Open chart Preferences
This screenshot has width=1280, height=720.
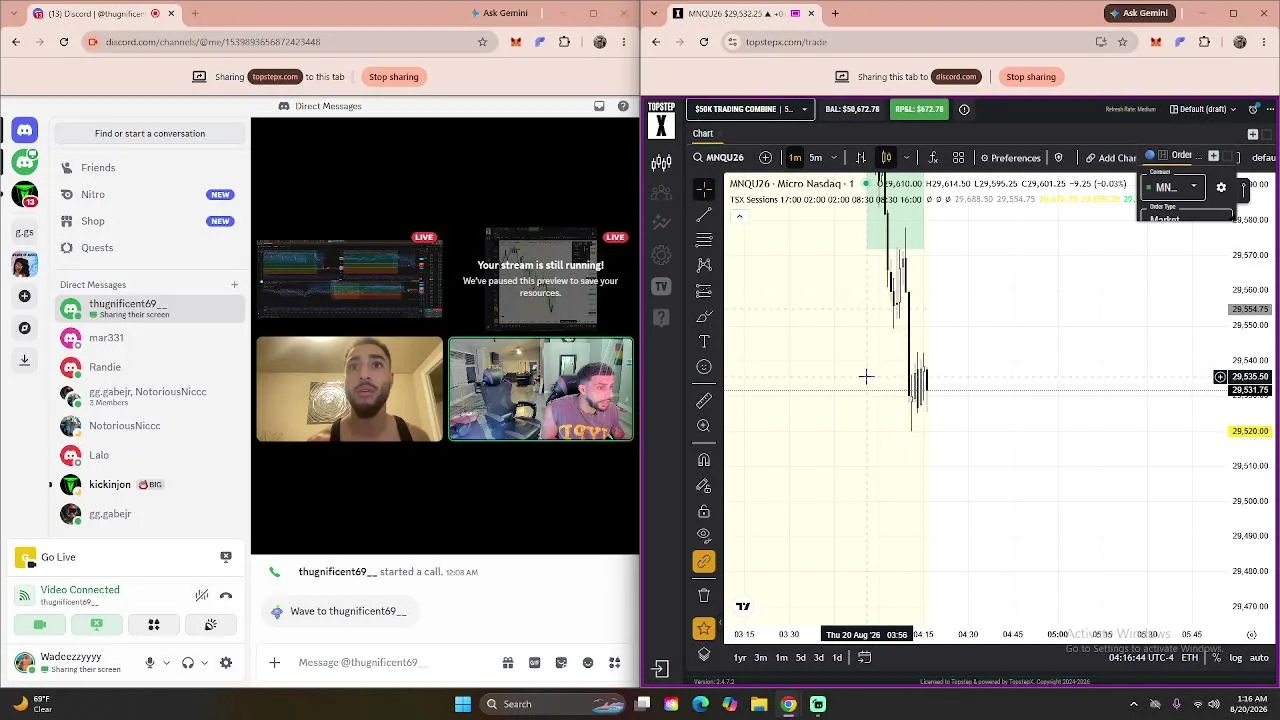tap(1010, 158)
